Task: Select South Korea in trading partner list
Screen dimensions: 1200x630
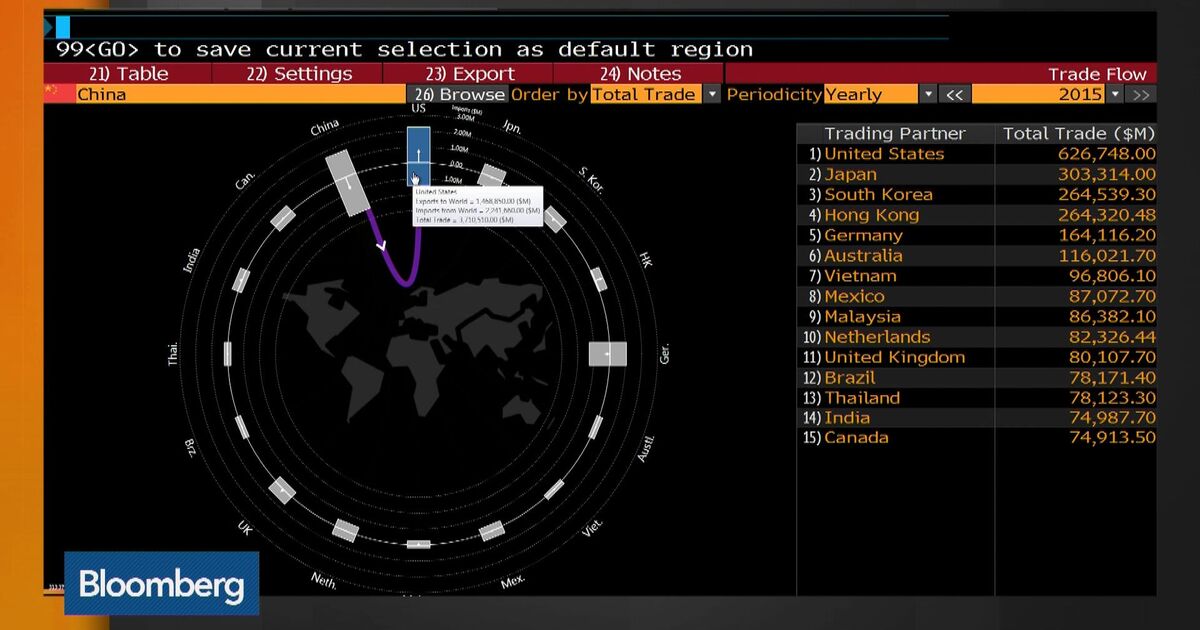Action: (x=878, y=194)
